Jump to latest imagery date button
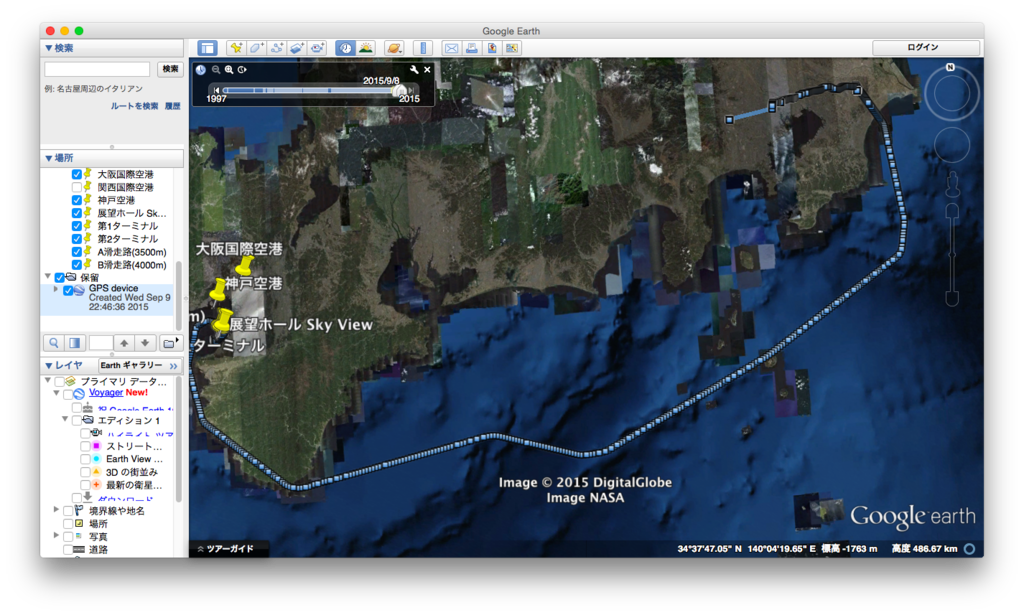This screenshot has height=615, width=1024. [x=411, y=90]
